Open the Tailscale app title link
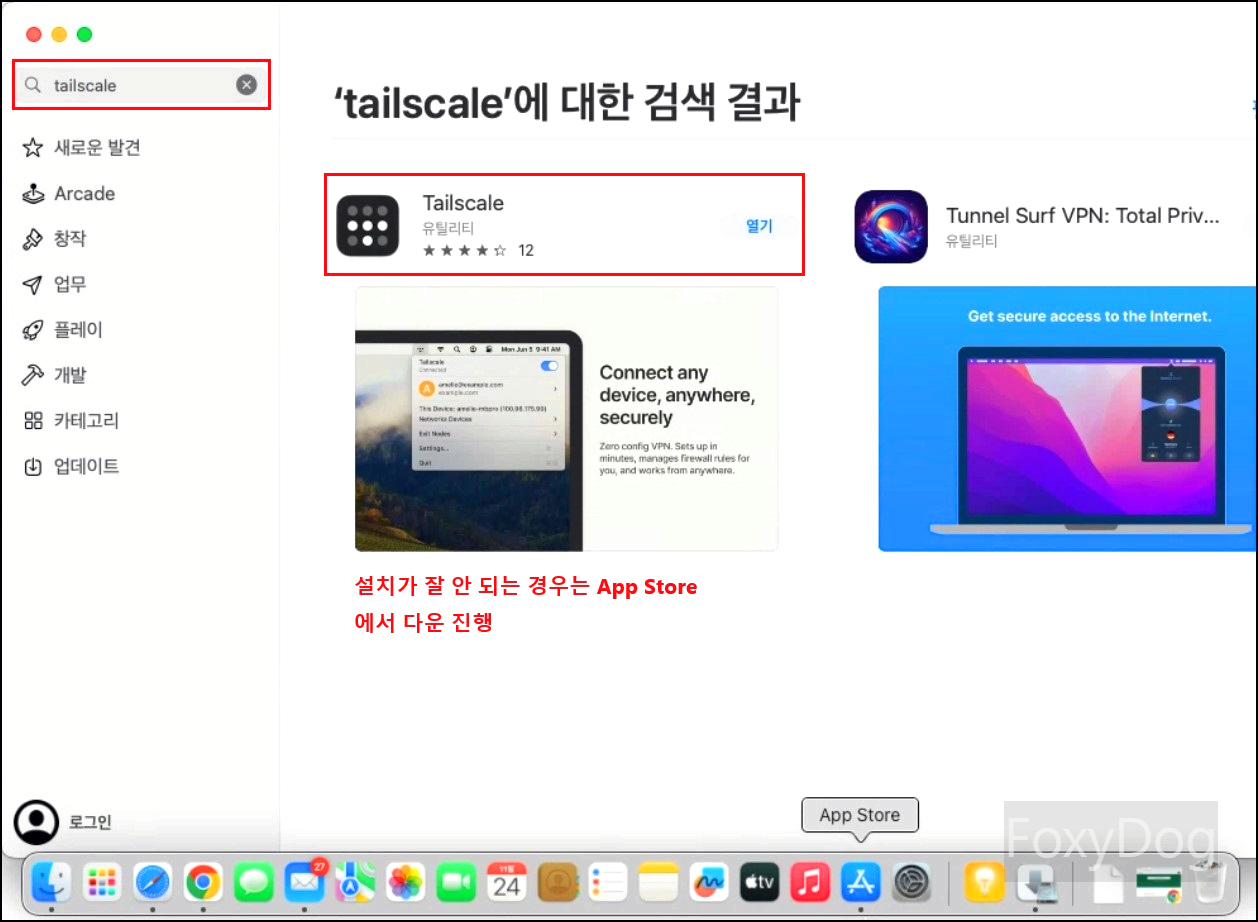The height and width of the screenshot is (922, 1258). point(463,203)
